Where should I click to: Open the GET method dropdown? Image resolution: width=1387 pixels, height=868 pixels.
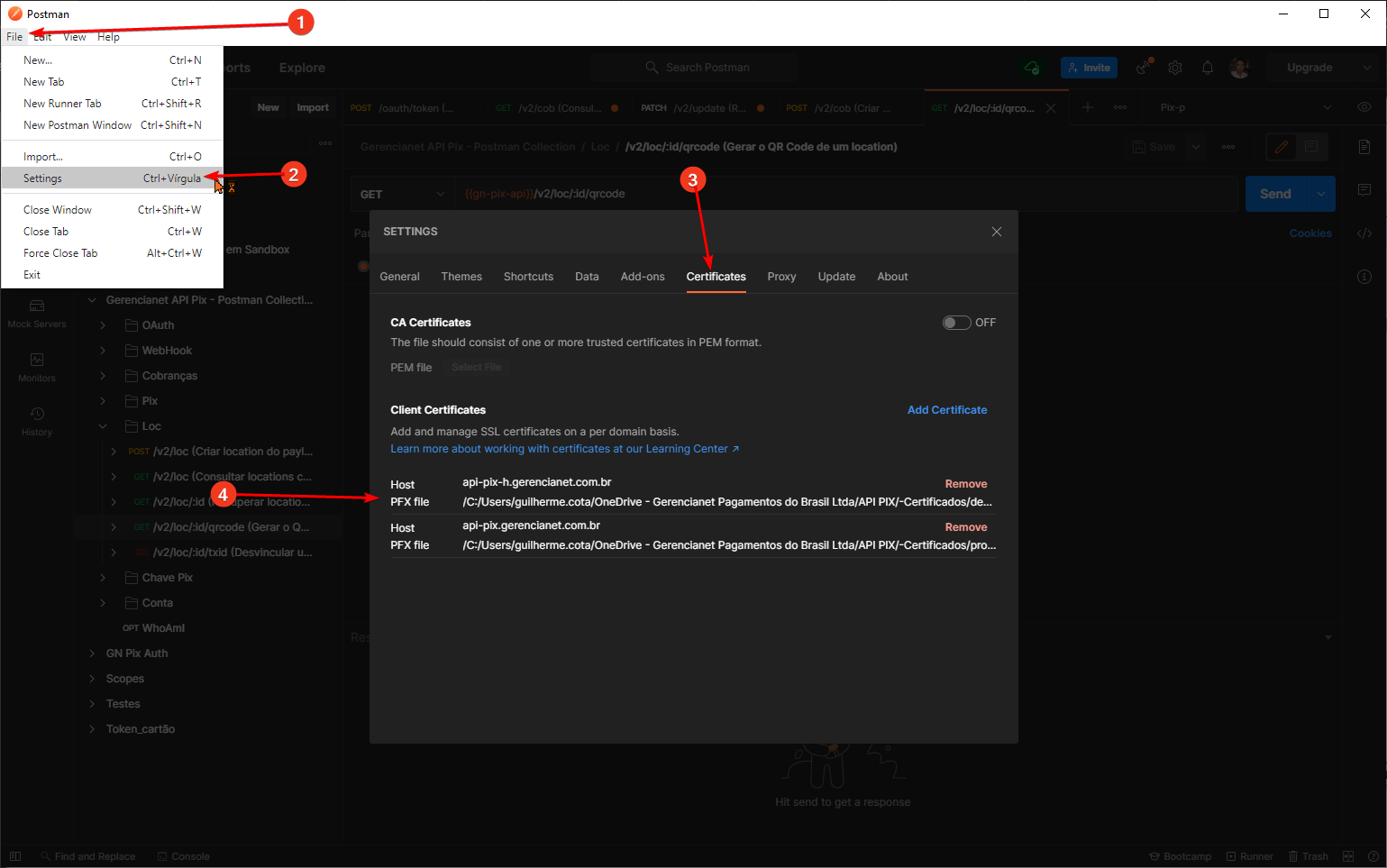pos(402,194)
